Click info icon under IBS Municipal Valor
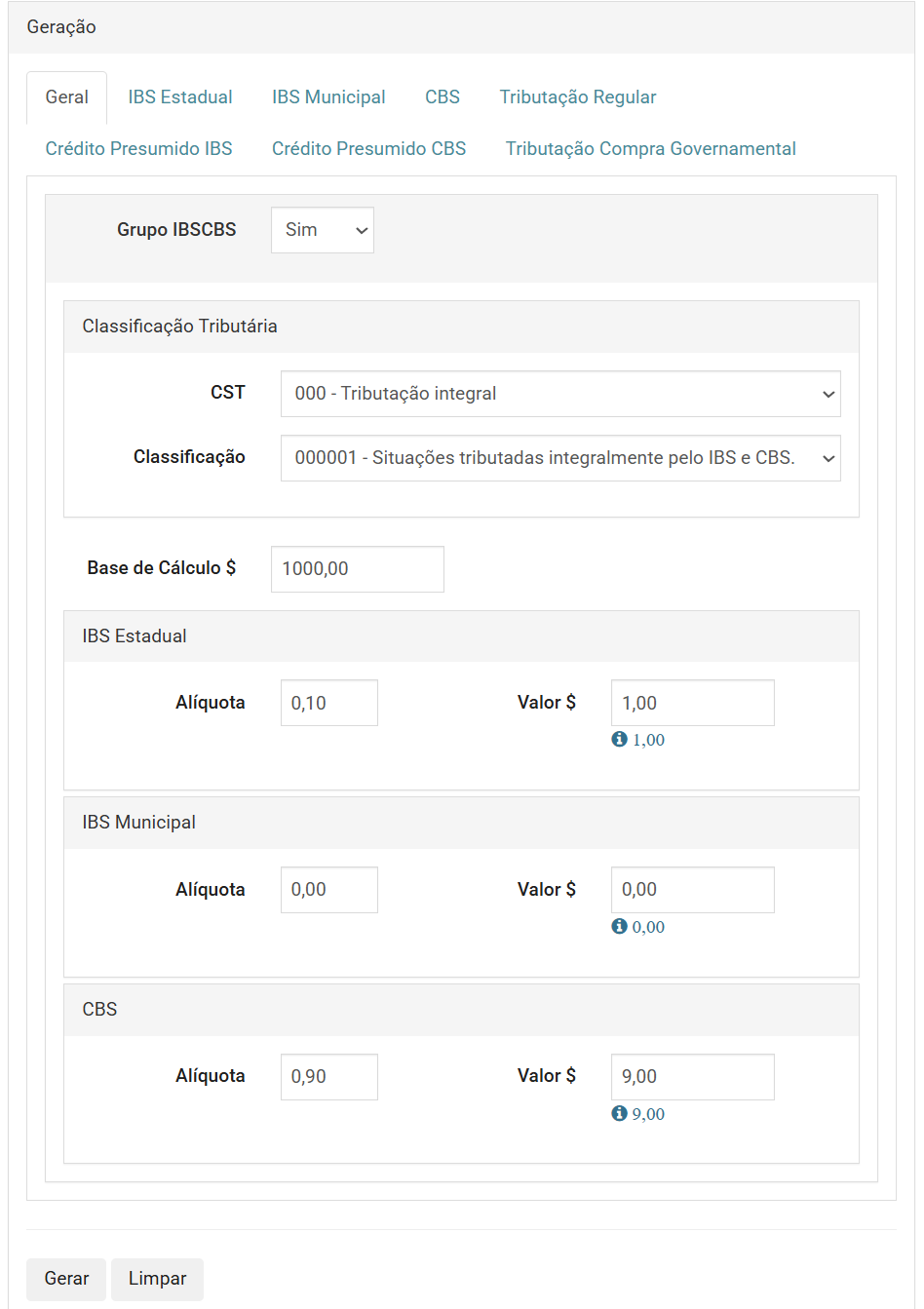924x1309 pixels. pos(619,927)
